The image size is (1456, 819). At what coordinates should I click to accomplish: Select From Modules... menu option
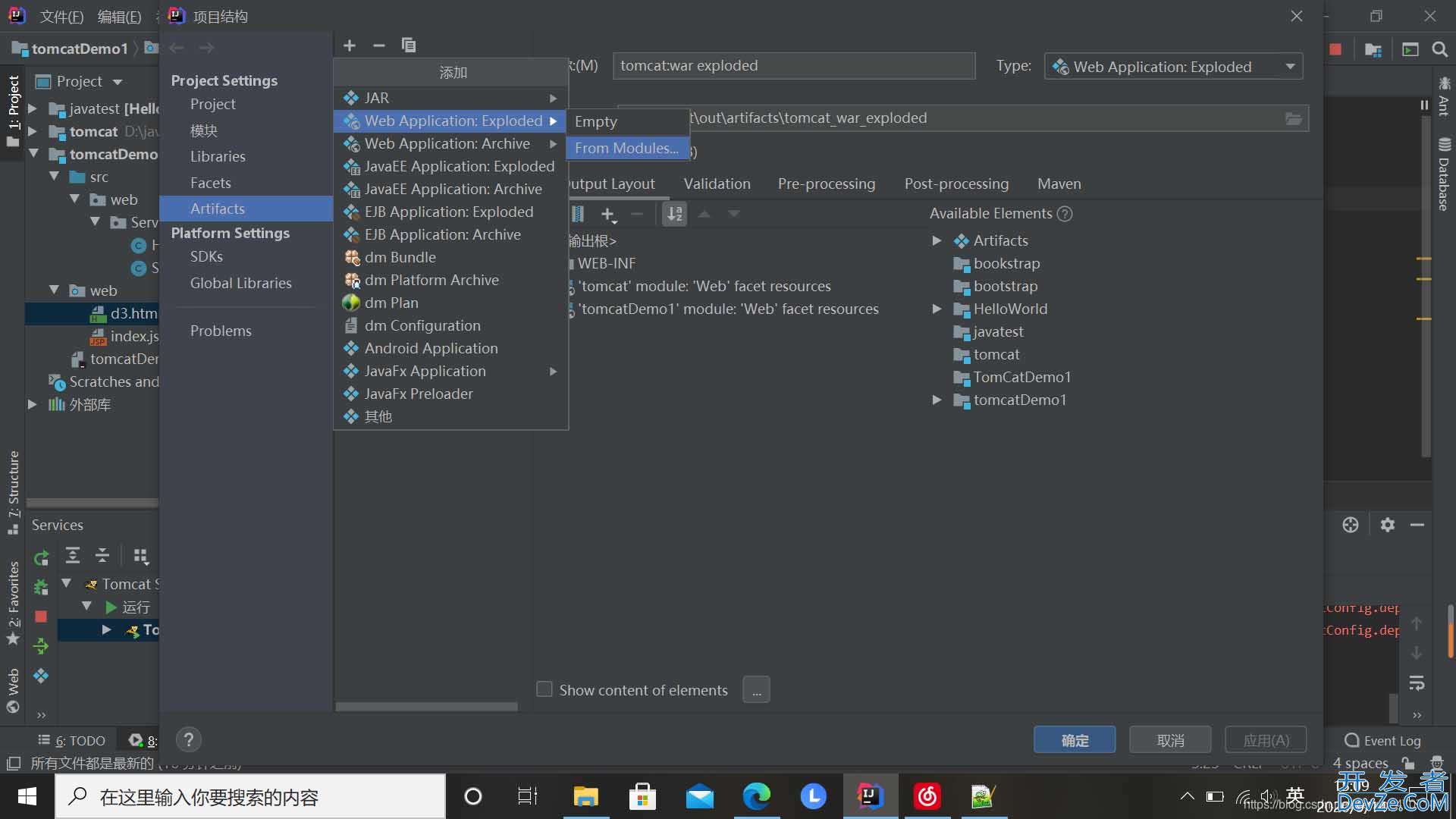pos(626,147)
